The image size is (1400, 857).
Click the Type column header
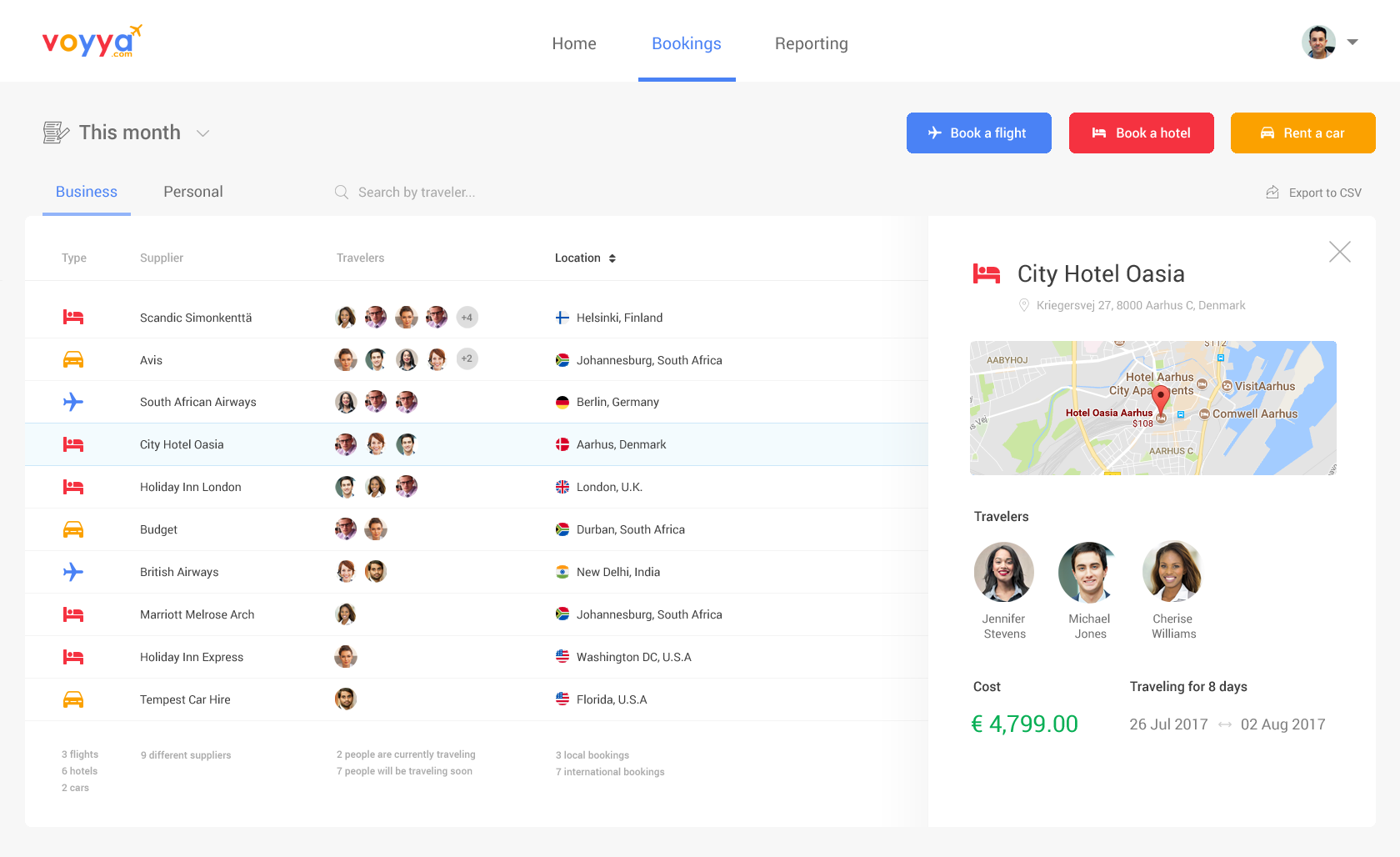(74, 258)
